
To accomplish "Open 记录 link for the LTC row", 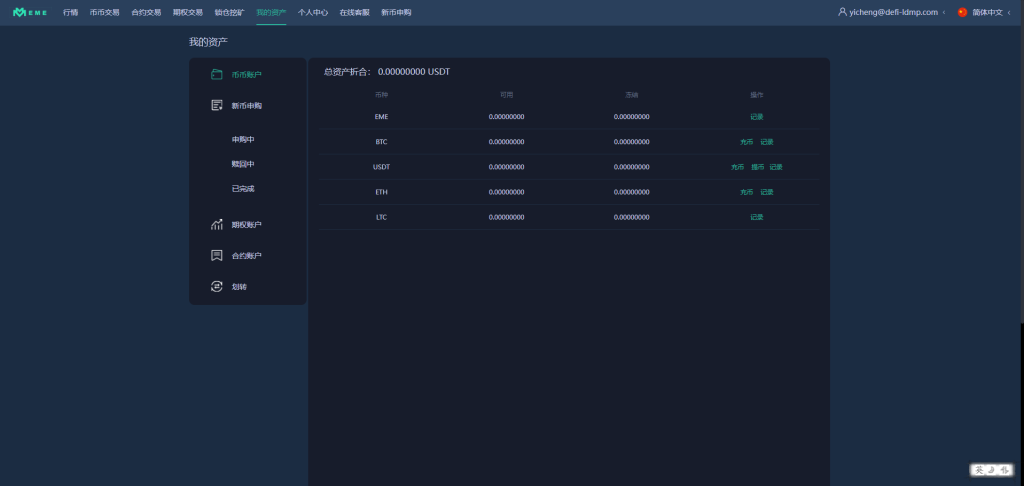I will click(757, 217).
